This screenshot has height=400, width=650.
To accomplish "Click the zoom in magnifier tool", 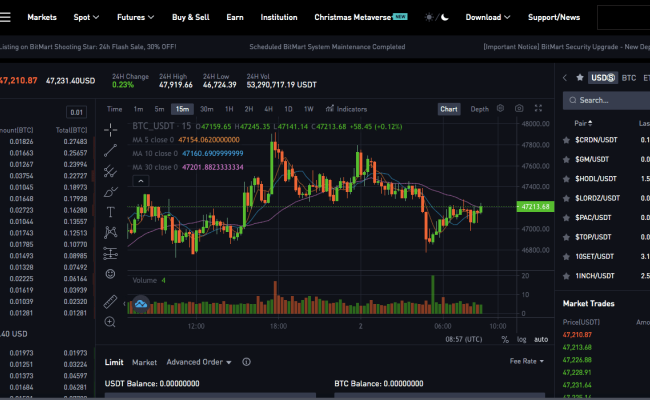I will (110, 321).
